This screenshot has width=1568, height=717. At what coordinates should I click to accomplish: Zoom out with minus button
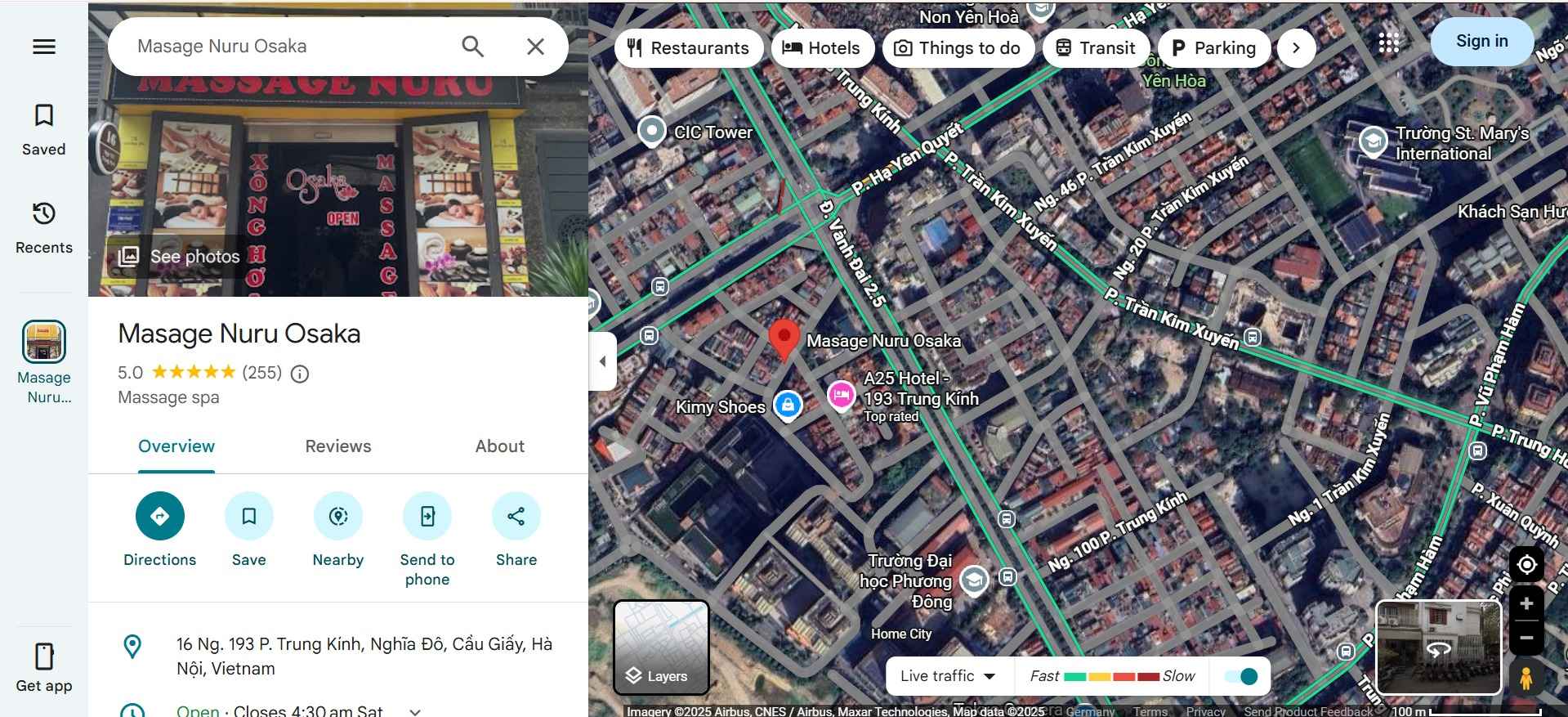point(1526,638)
